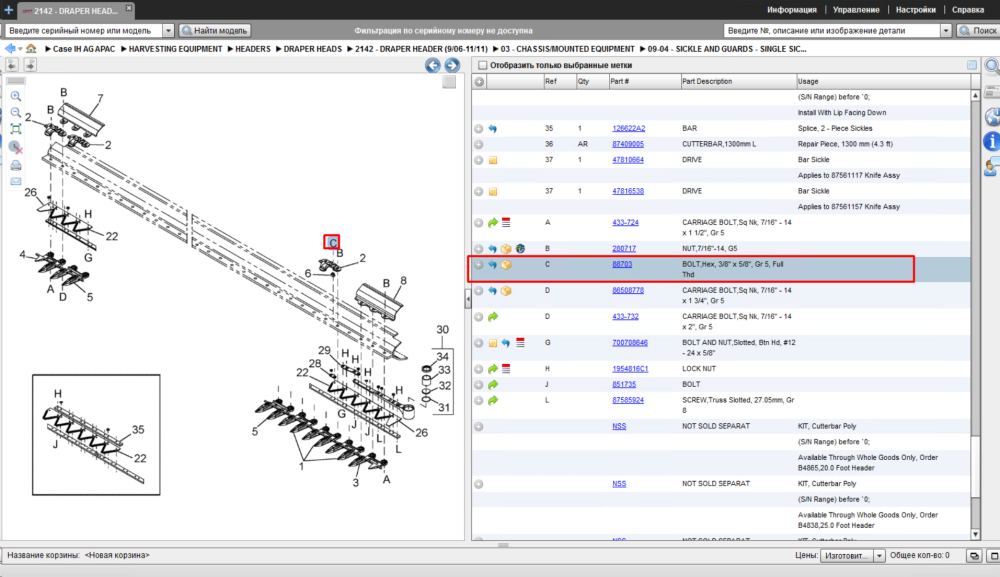Open blue info icon on right sidebar

[x=992, y=142]
